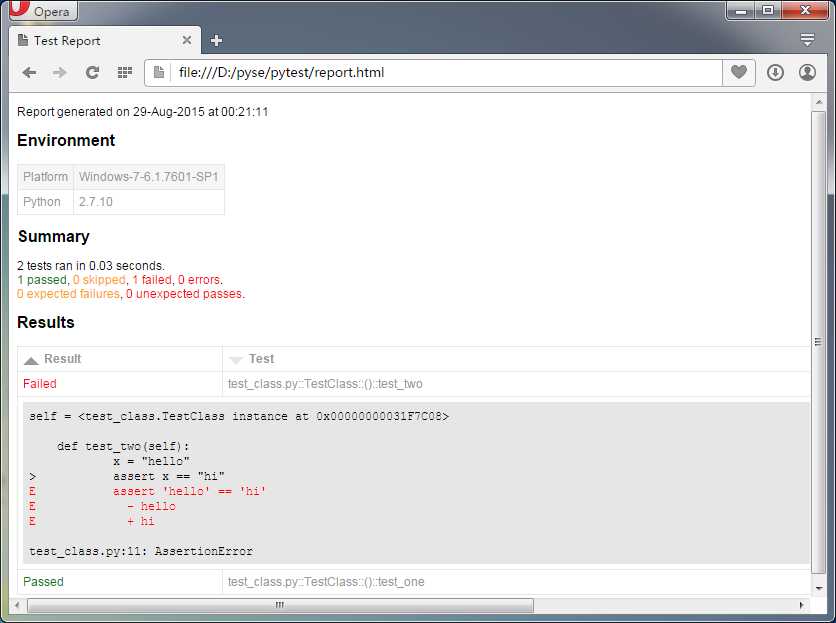Screen dimensions: 836x623
Task: Click the Summary heading
Action: click(54, 236)
